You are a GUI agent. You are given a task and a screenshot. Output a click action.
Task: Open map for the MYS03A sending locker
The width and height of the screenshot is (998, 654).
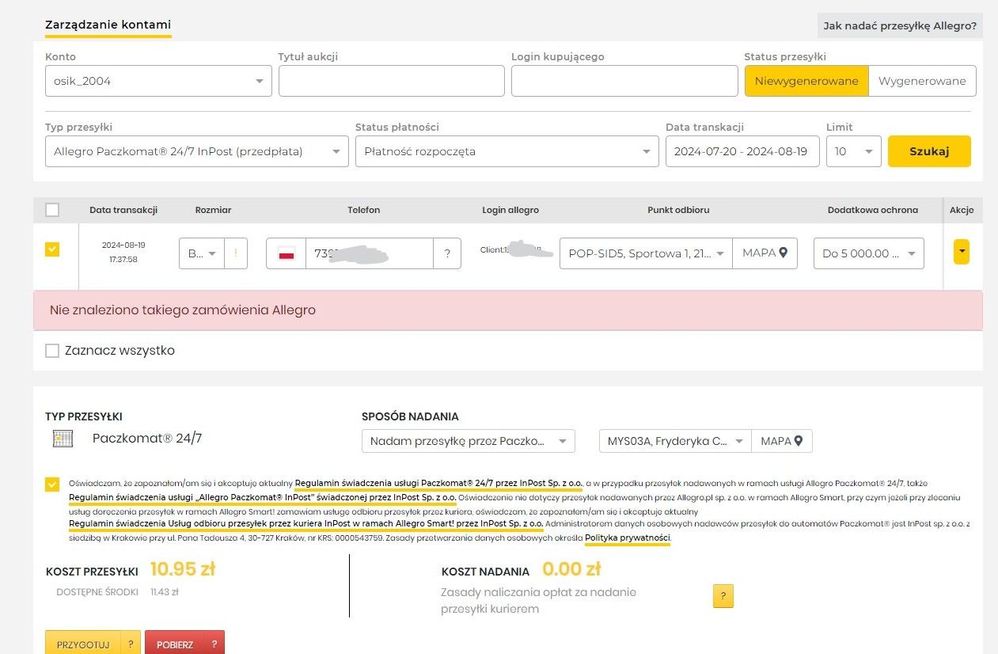(x=781, y=441)
